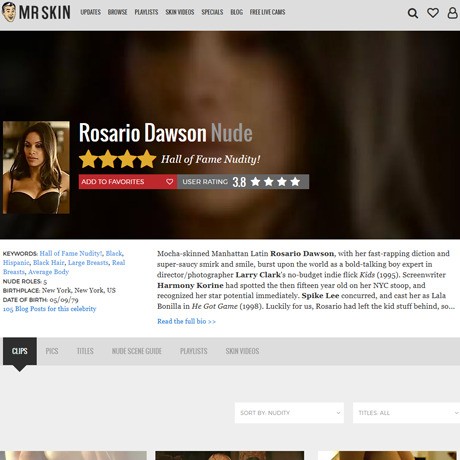Viewport: 460px width, 460px height.
Task: Click heart icon on Add to Favorites
Action: pyautogui.click(x=170, y=182)
